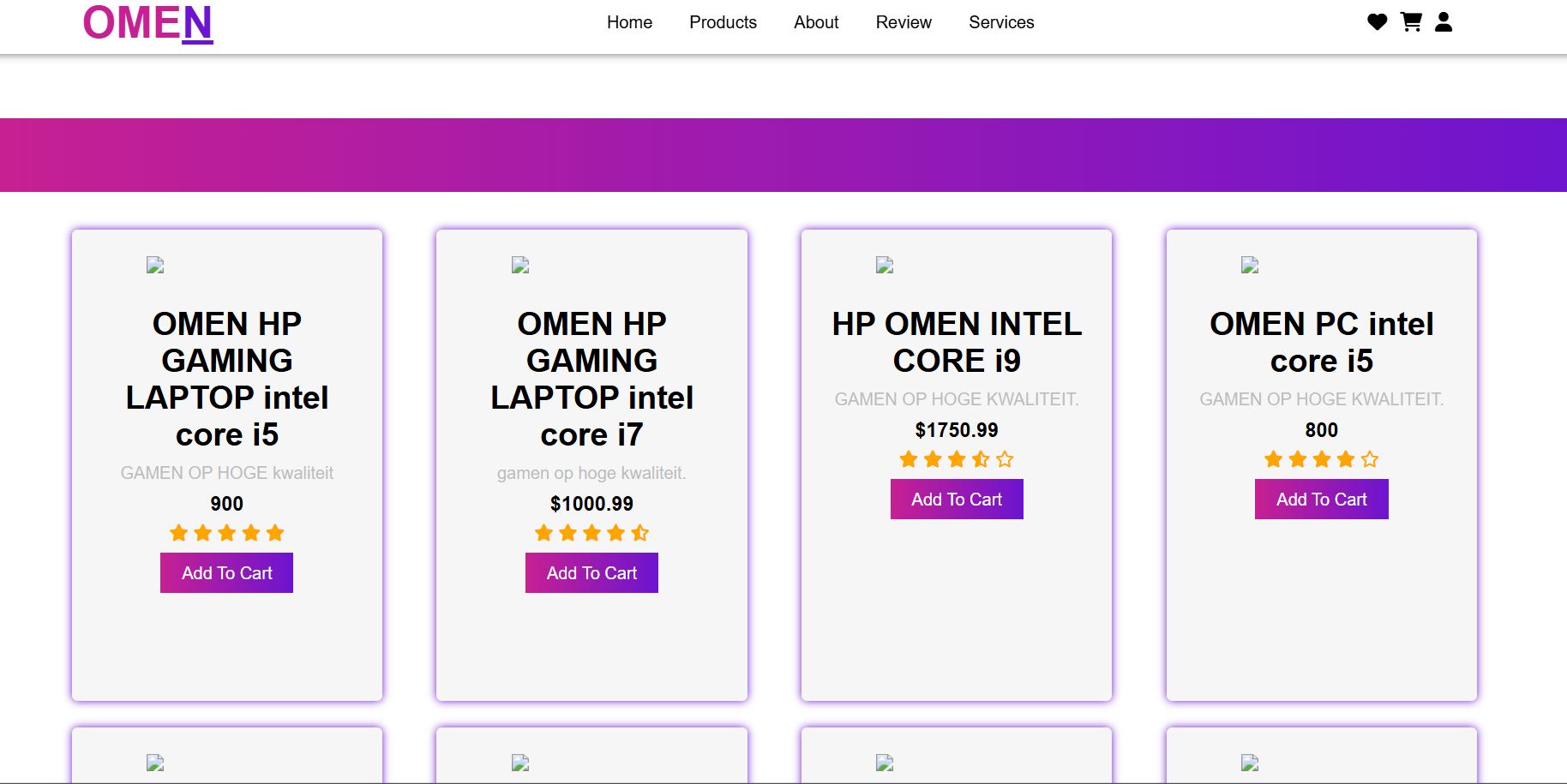Click the first star under OMEN PC intel core i5
This screenshot has height=784, width=1567.
(1273, 459)
